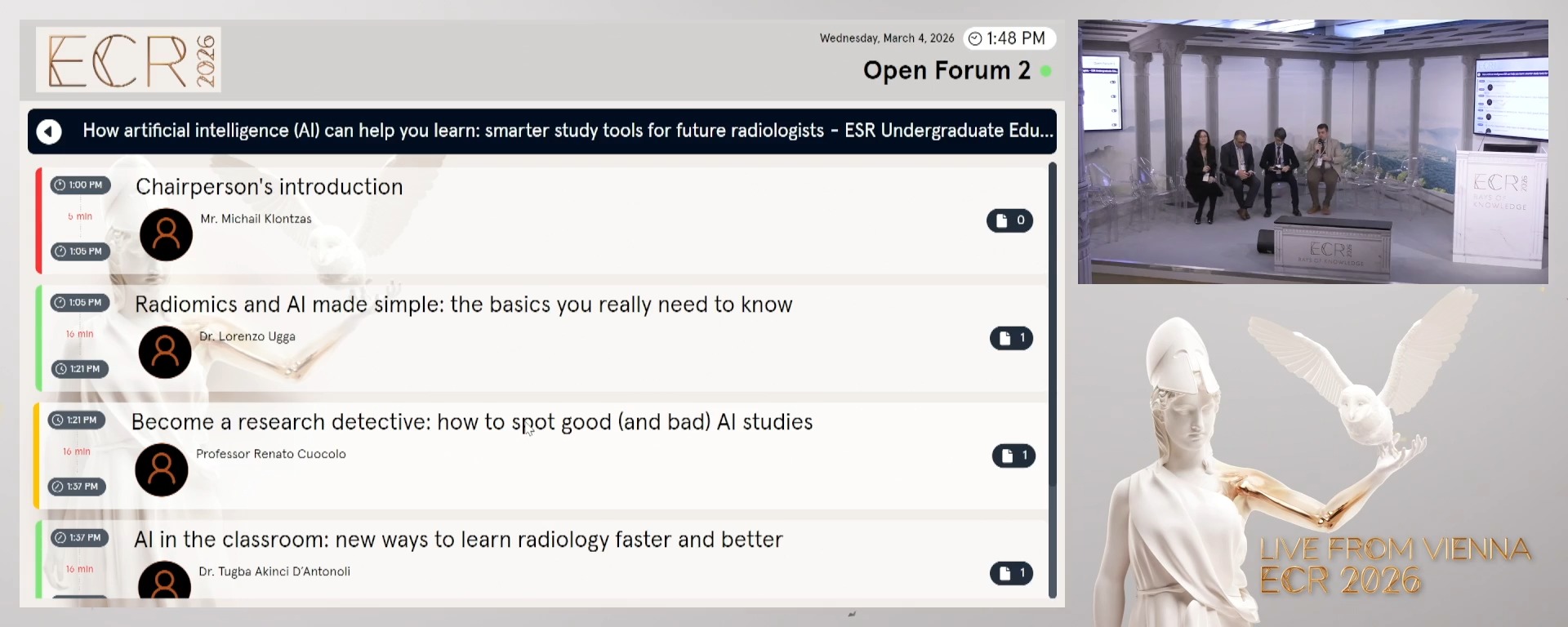Click the document badge on the AI classroom talk

[x=1012, y=573]
